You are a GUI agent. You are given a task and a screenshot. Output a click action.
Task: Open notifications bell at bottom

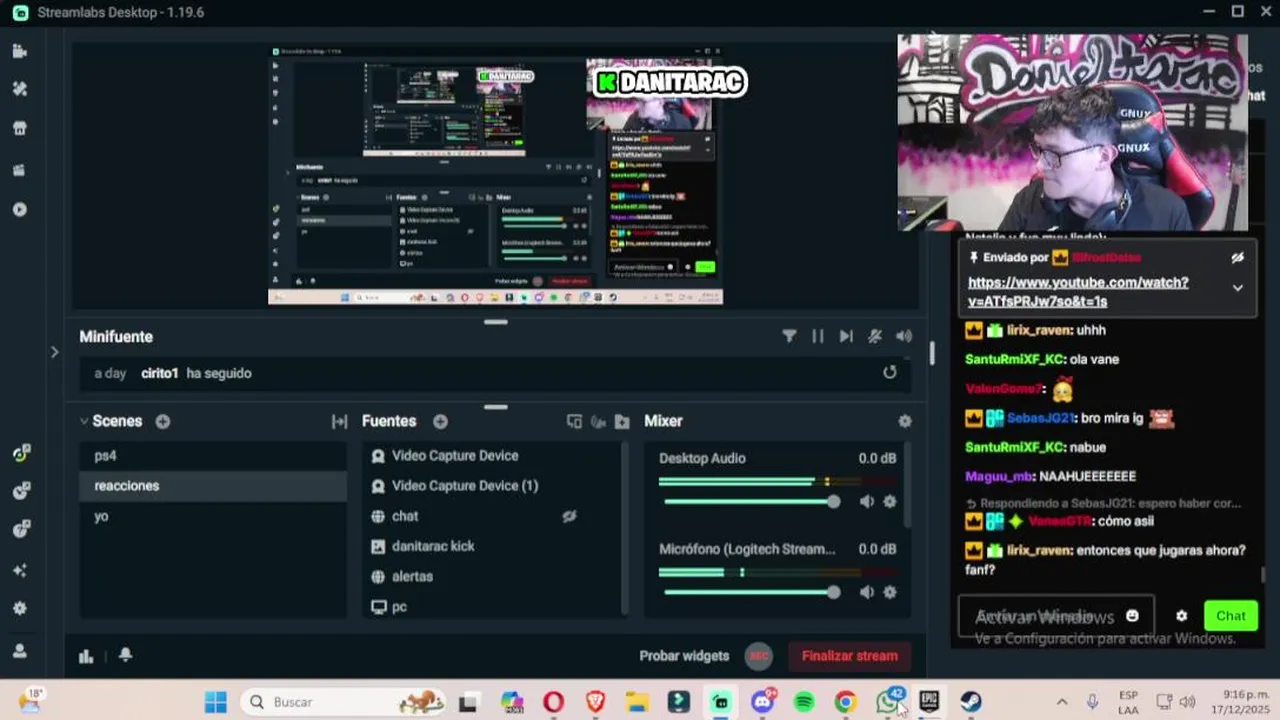[x=125, y=654]
